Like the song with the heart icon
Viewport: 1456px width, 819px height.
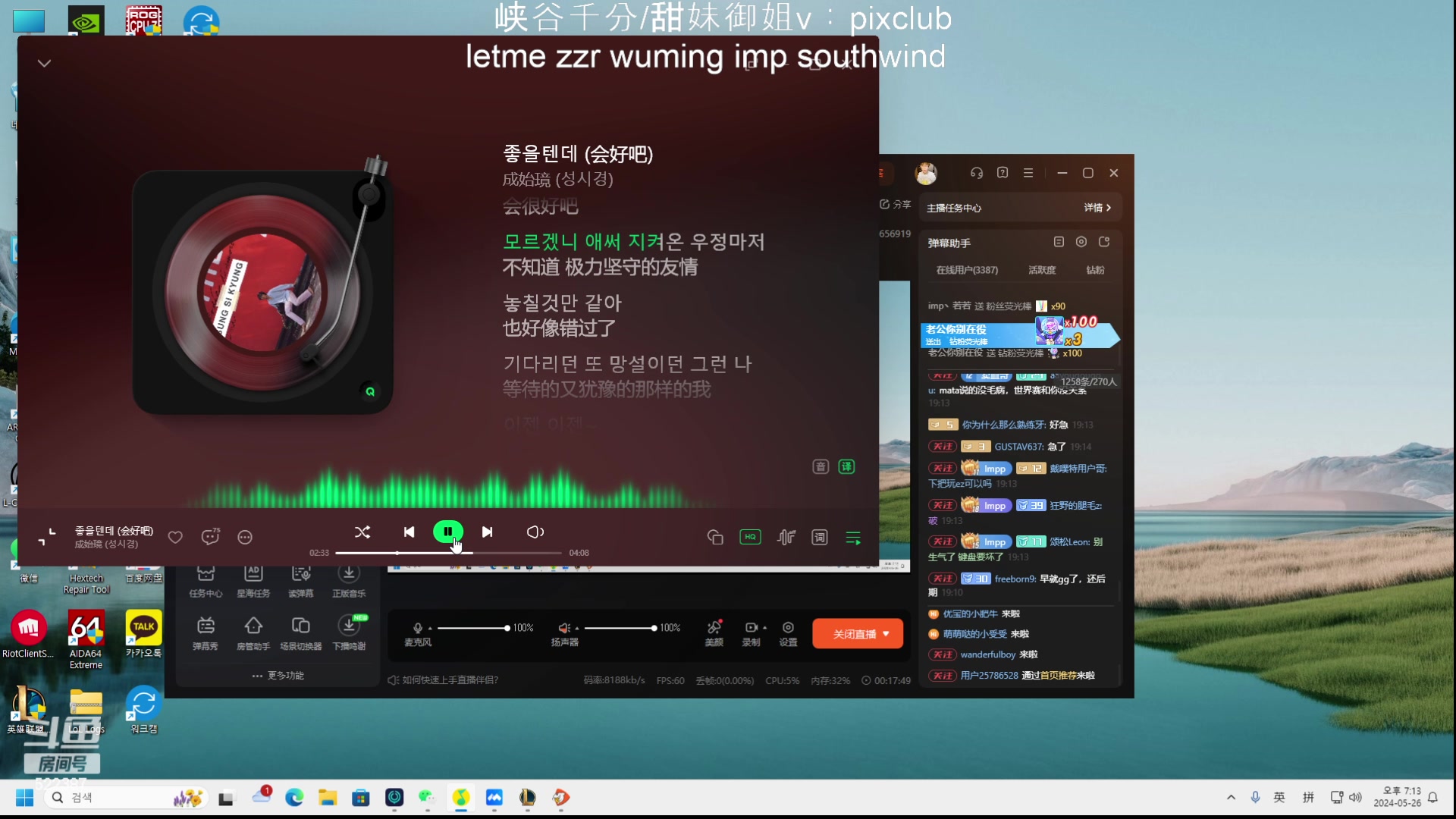tap(175, 537)
